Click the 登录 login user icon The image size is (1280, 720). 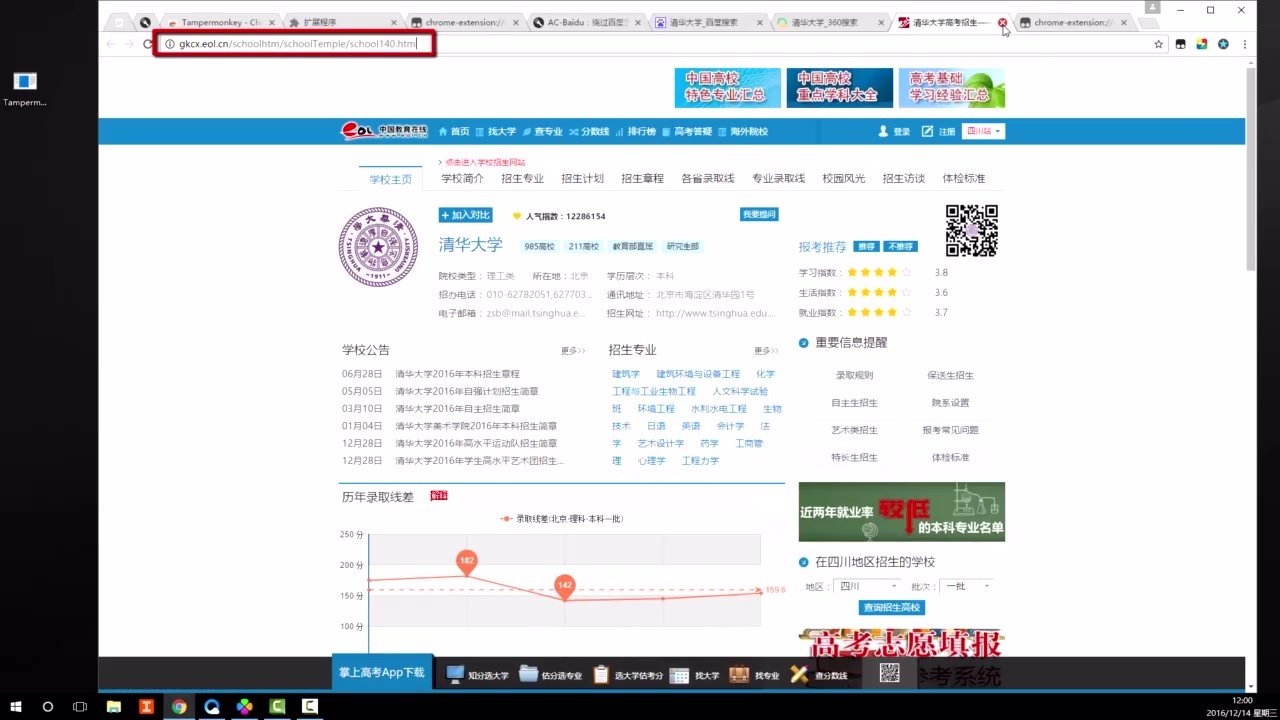pos(884,132)
